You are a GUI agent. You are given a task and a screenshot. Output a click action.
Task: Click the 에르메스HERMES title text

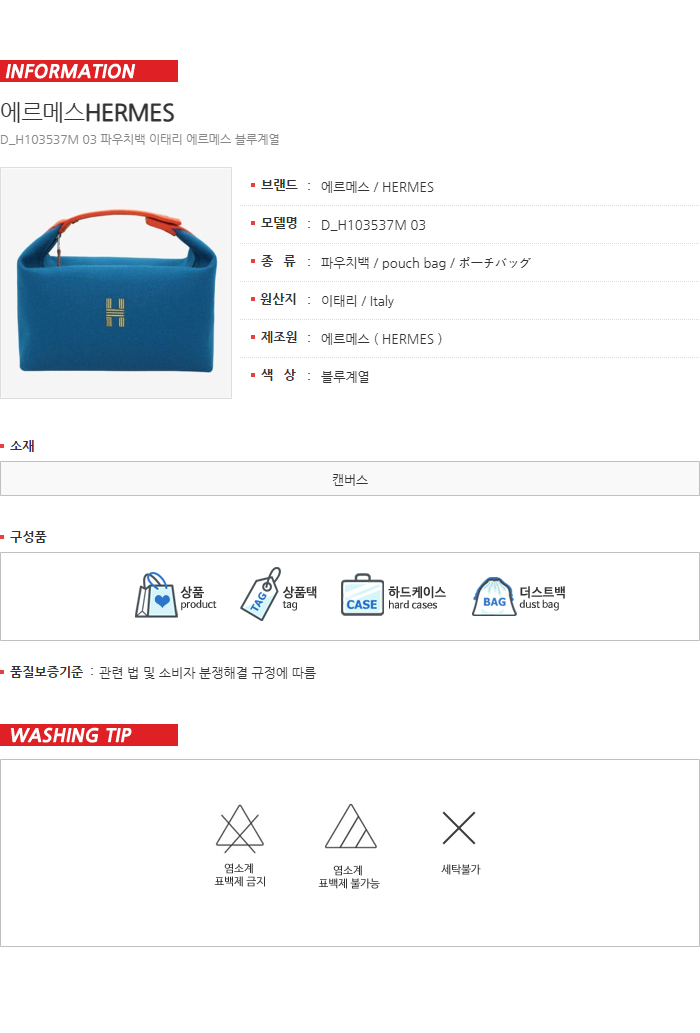tap(87, 113)
